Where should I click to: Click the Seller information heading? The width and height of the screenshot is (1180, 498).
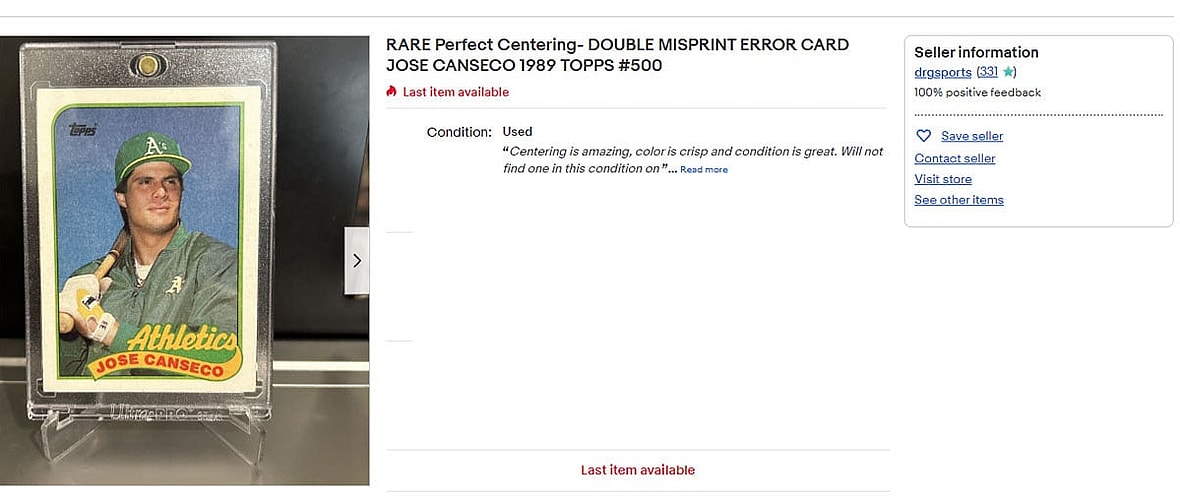pyautogui.click(x=976, y=52)
